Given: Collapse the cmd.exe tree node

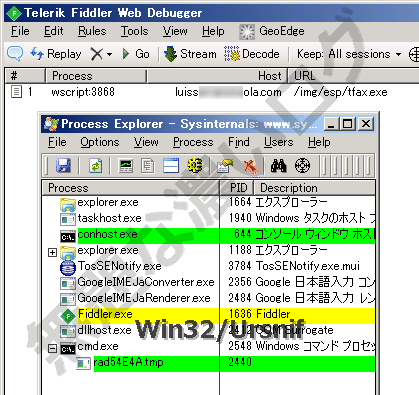Looking at the screenshot, I should coord(52,349).
